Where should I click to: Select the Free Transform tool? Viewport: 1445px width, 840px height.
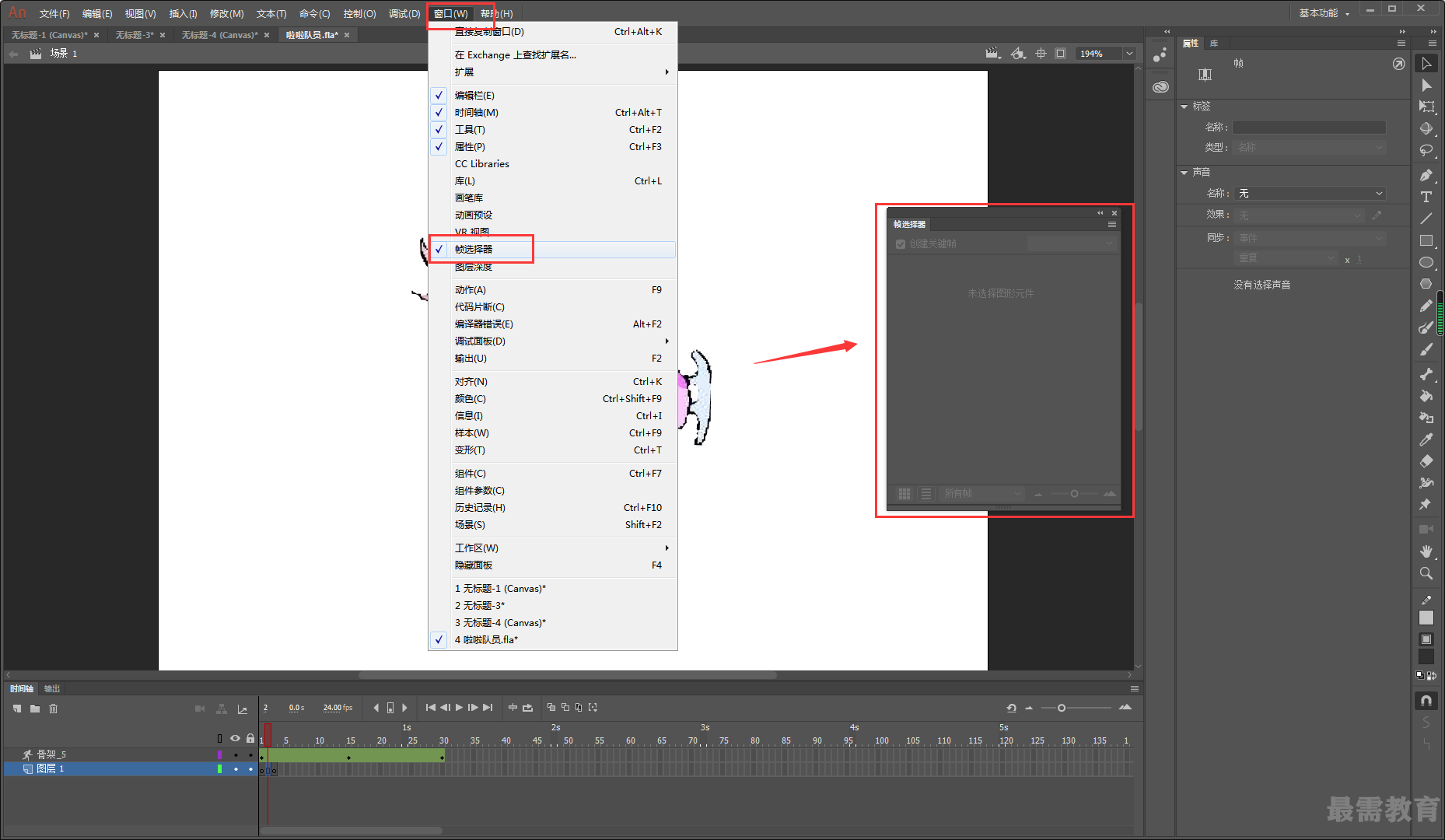tap(1426, 107)
